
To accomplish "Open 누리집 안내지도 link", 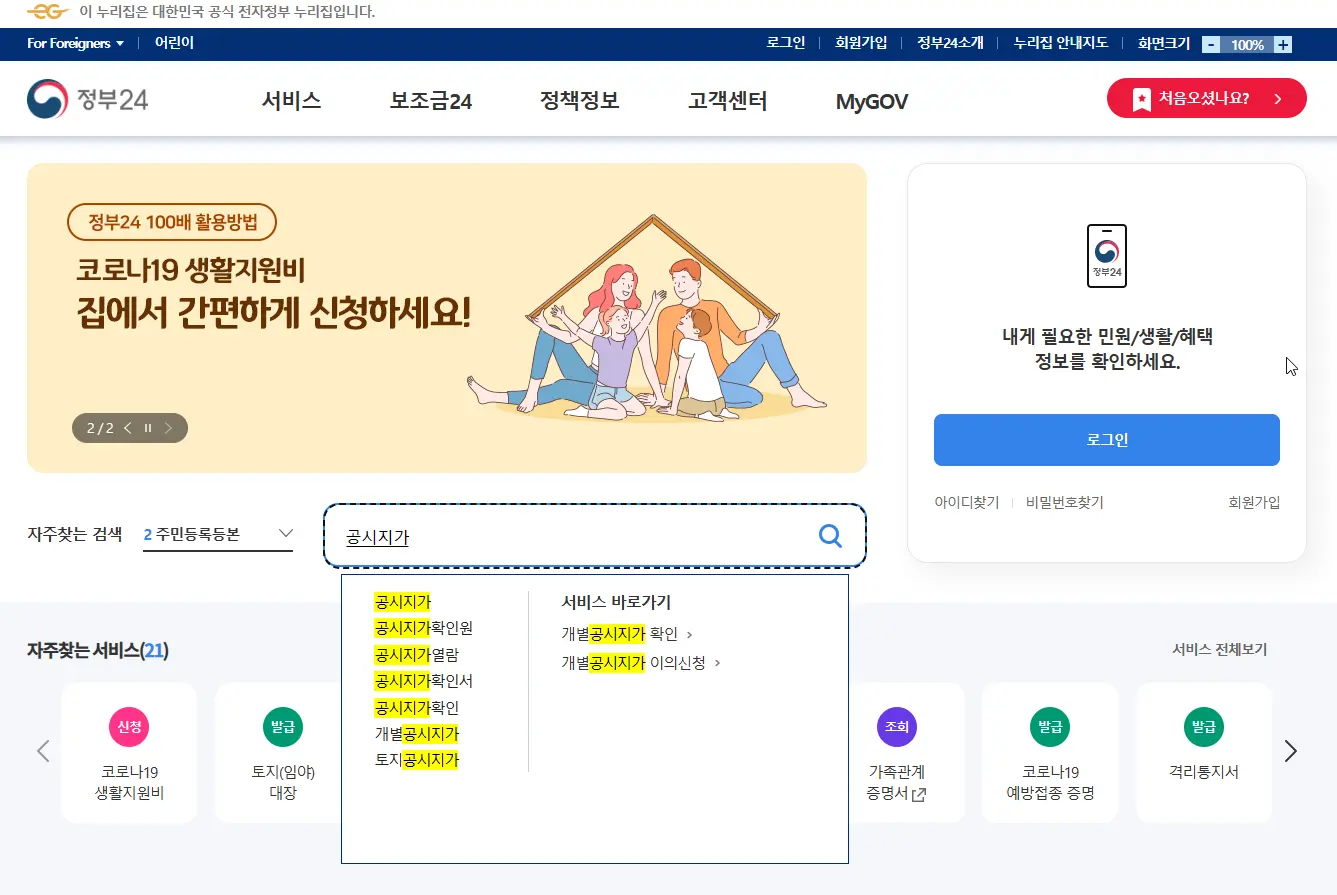I will tap(1061, 43).
